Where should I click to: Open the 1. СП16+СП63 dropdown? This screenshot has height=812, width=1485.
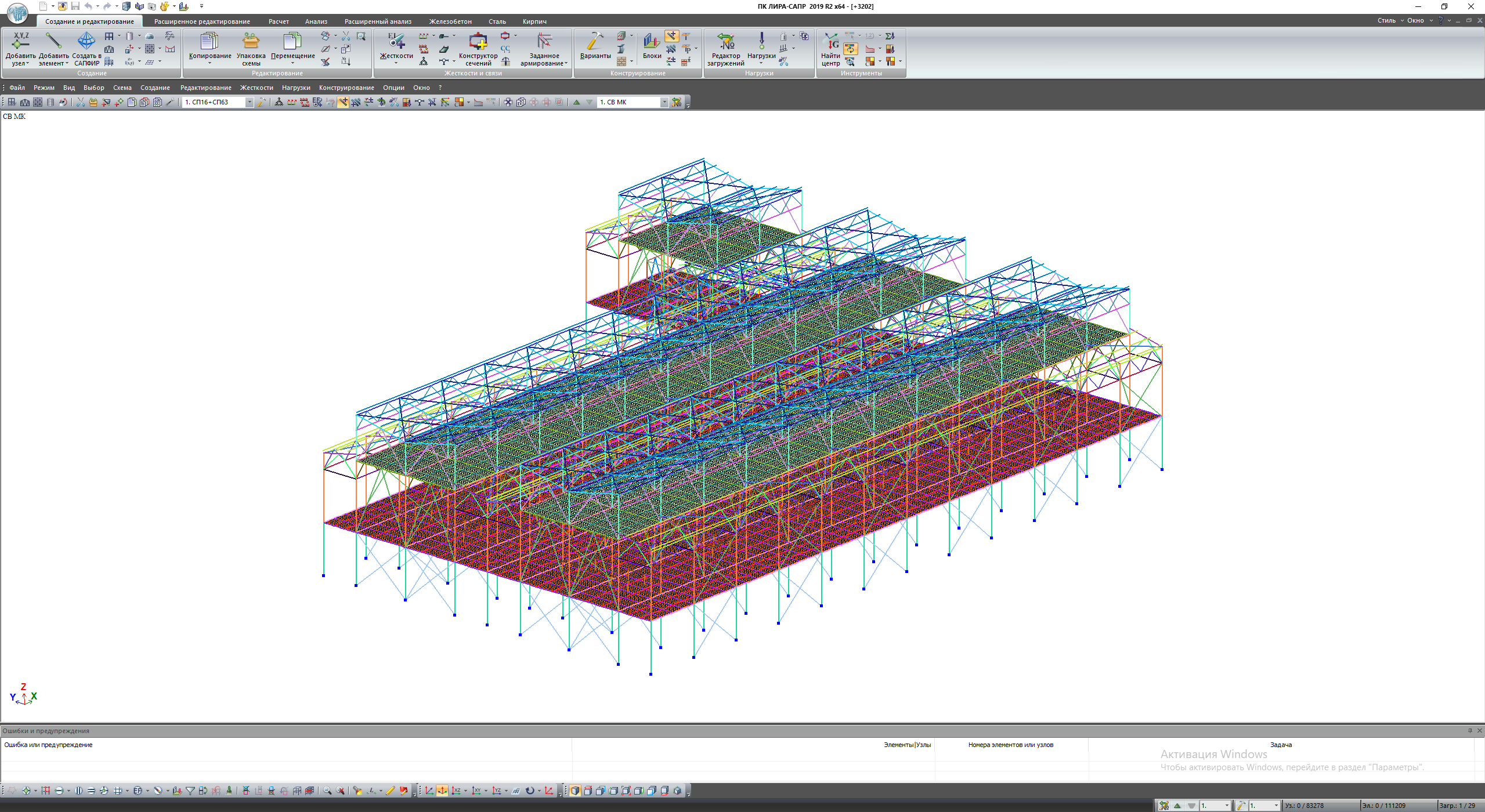(x=250, y=103)
